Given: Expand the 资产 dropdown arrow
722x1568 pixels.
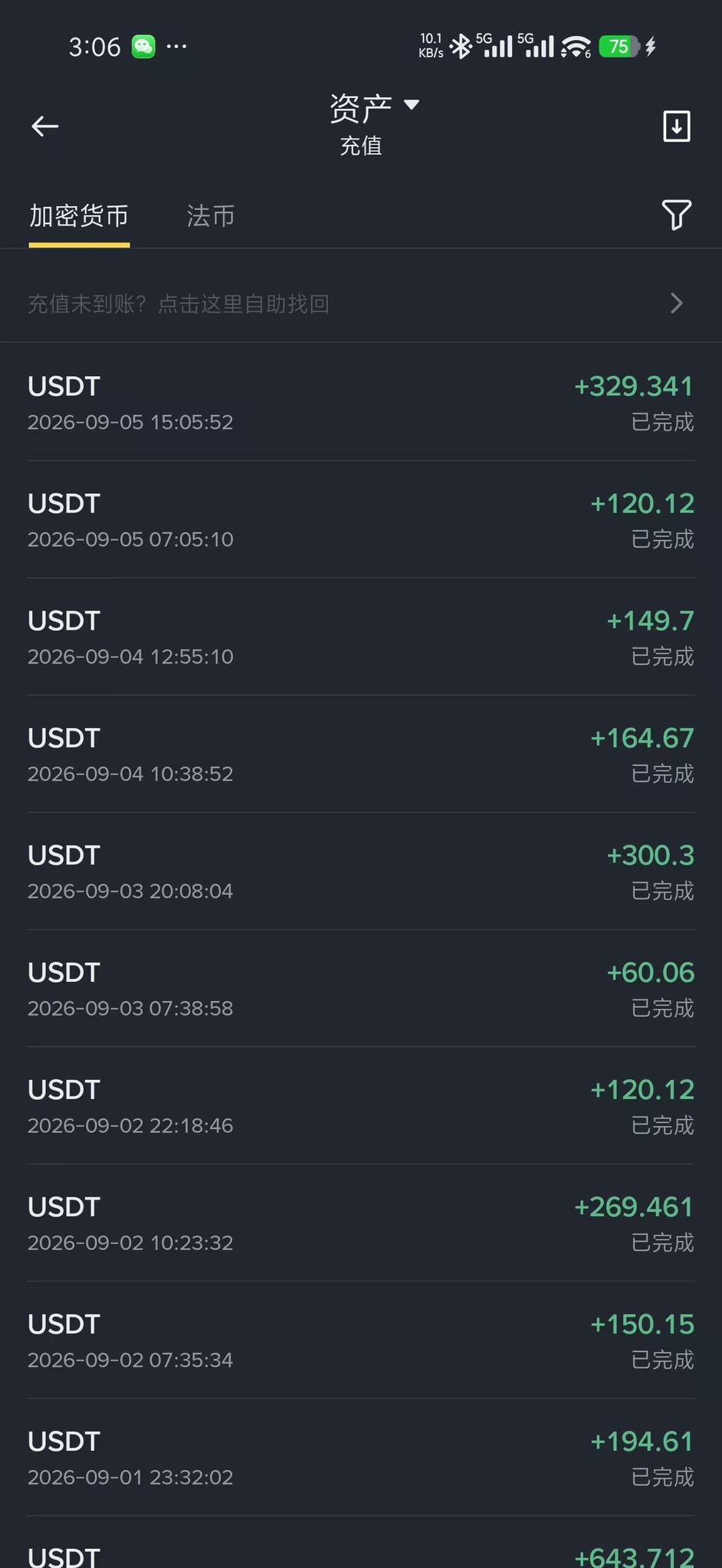Looking at the screenshot, I should coord(412,105).
